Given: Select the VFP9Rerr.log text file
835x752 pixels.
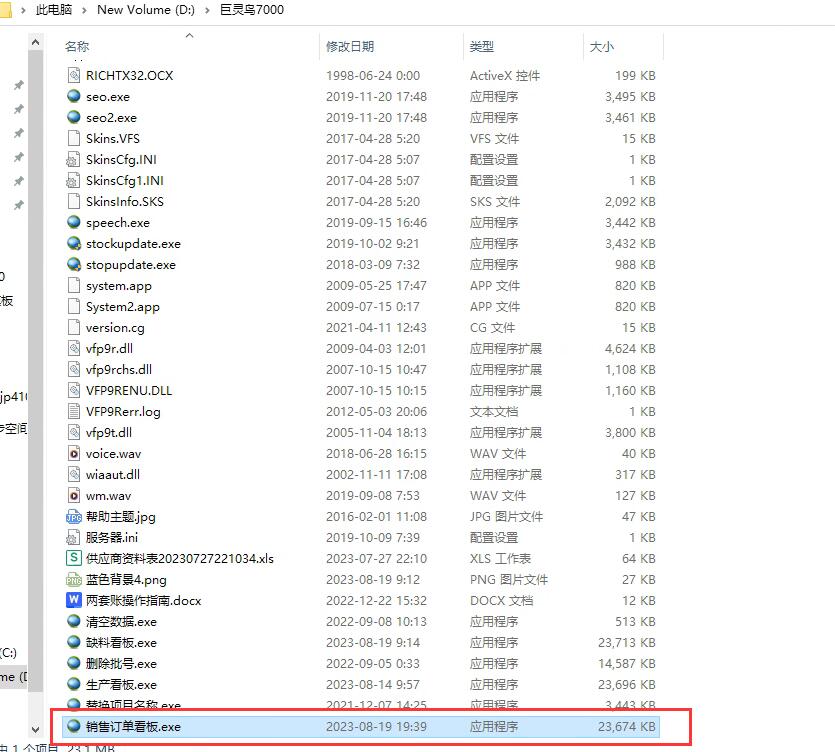Looking at the screenshot, I should pyautogui.click(x=123, y=412).
